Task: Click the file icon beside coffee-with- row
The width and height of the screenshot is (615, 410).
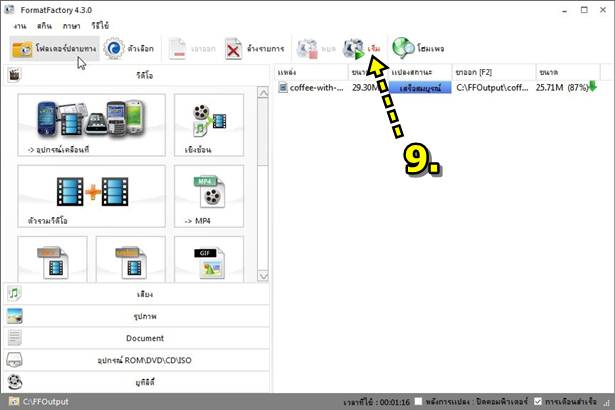Action: [282, 87]
